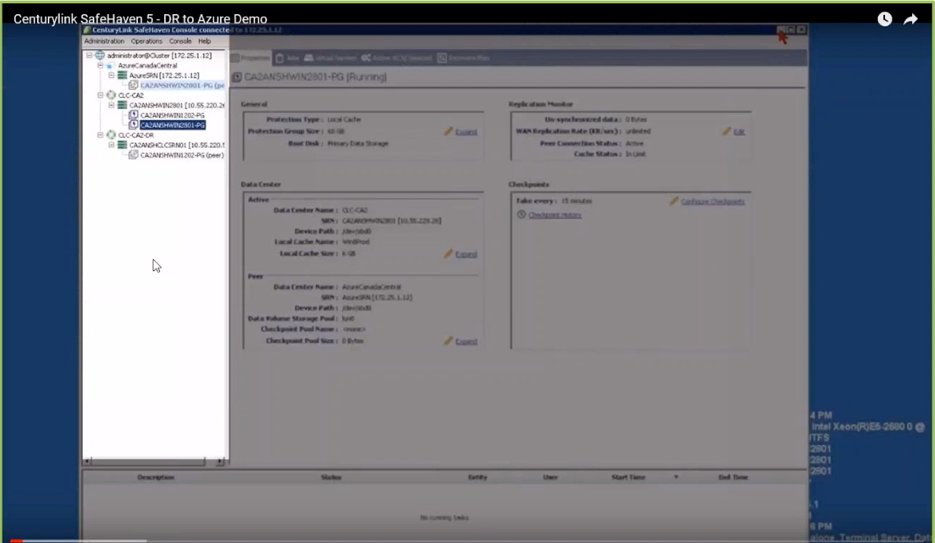
Task: Click the red video progress bar
Action: click(x=16, y=541)
